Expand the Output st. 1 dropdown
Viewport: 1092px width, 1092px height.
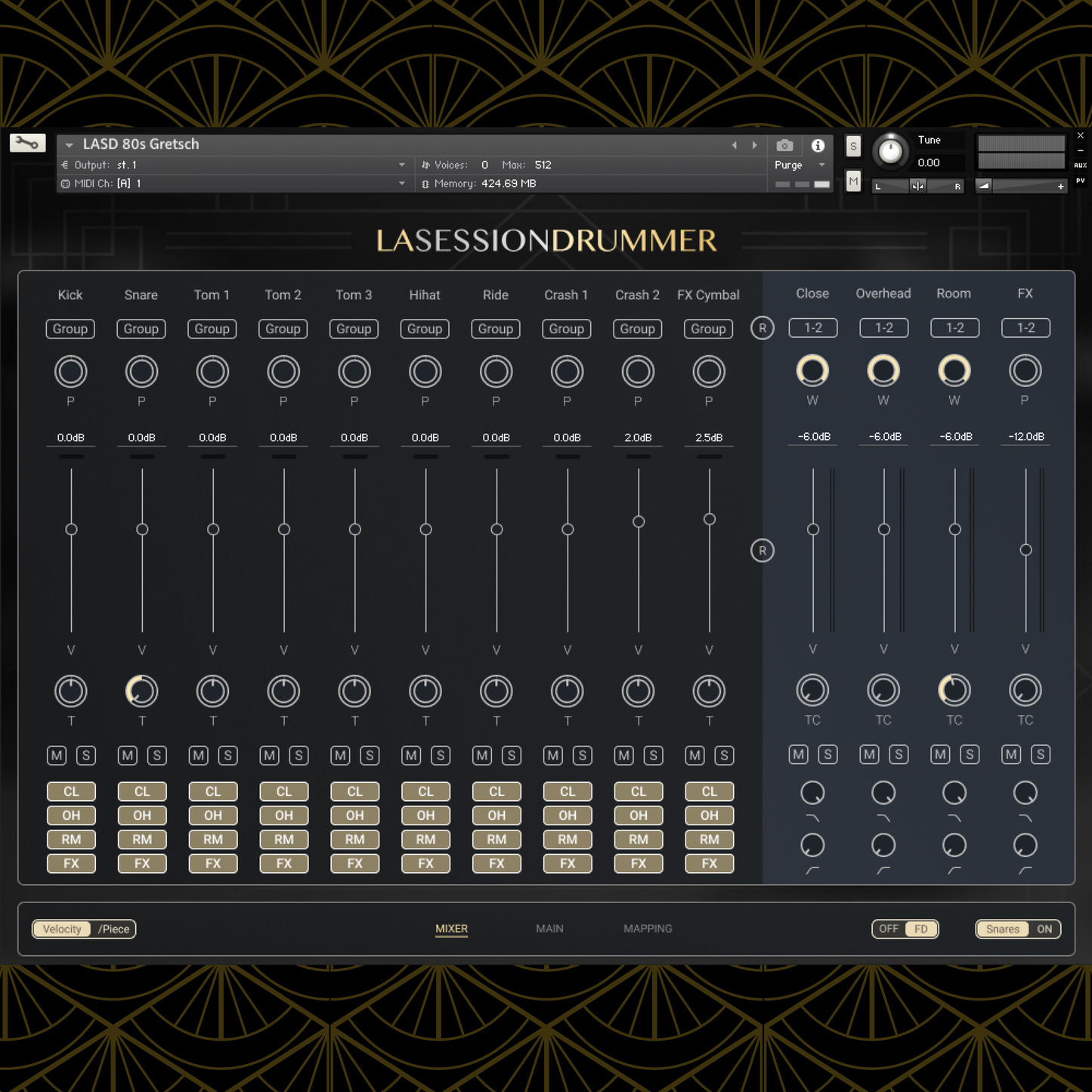point(402,165)
